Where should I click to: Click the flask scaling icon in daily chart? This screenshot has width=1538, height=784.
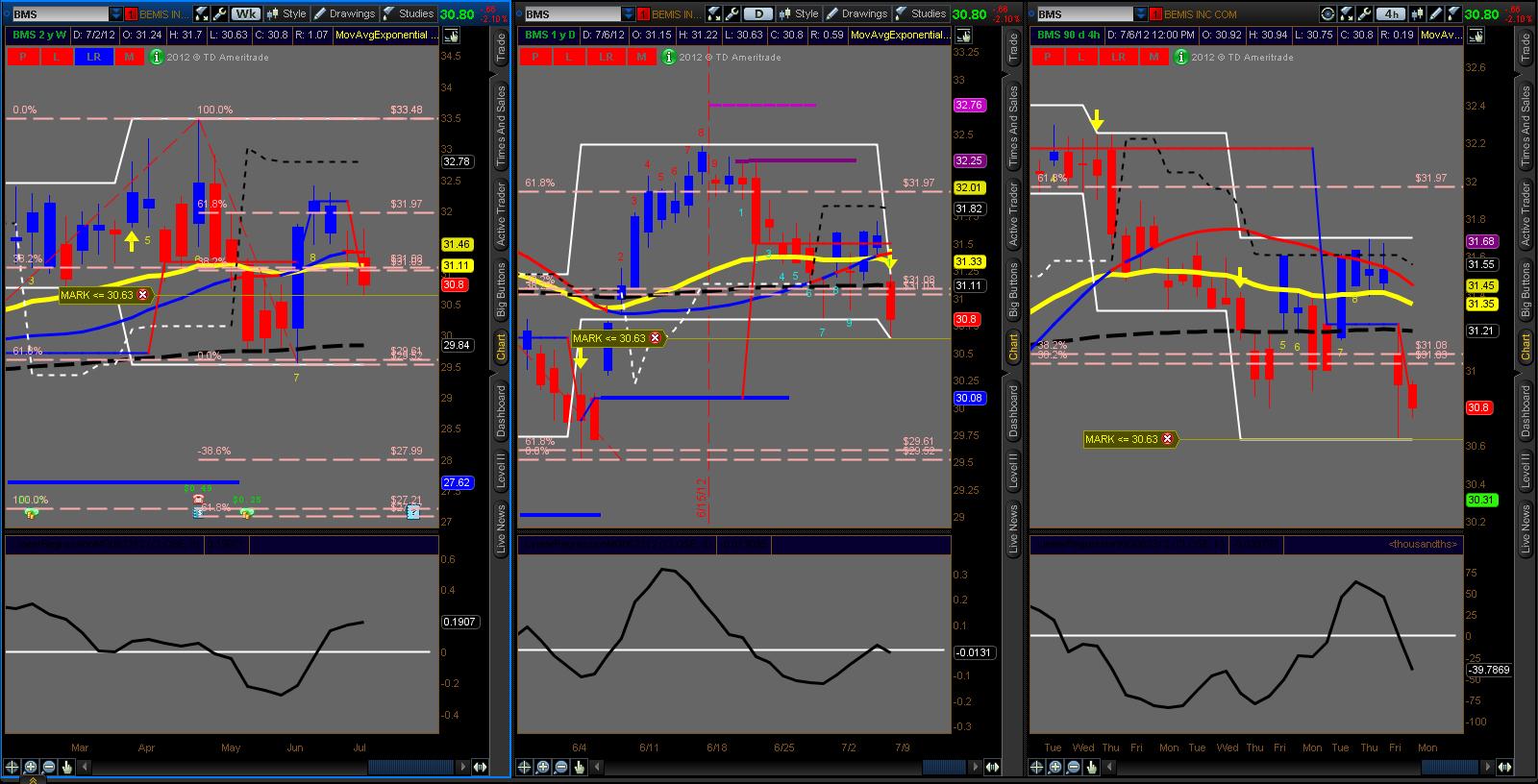[714, 13]
